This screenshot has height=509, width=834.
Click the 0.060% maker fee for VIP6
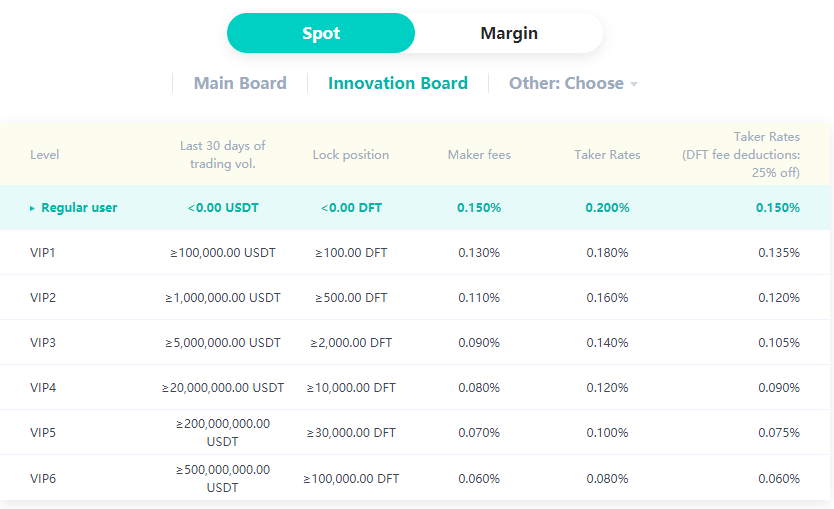coord(479,478)
